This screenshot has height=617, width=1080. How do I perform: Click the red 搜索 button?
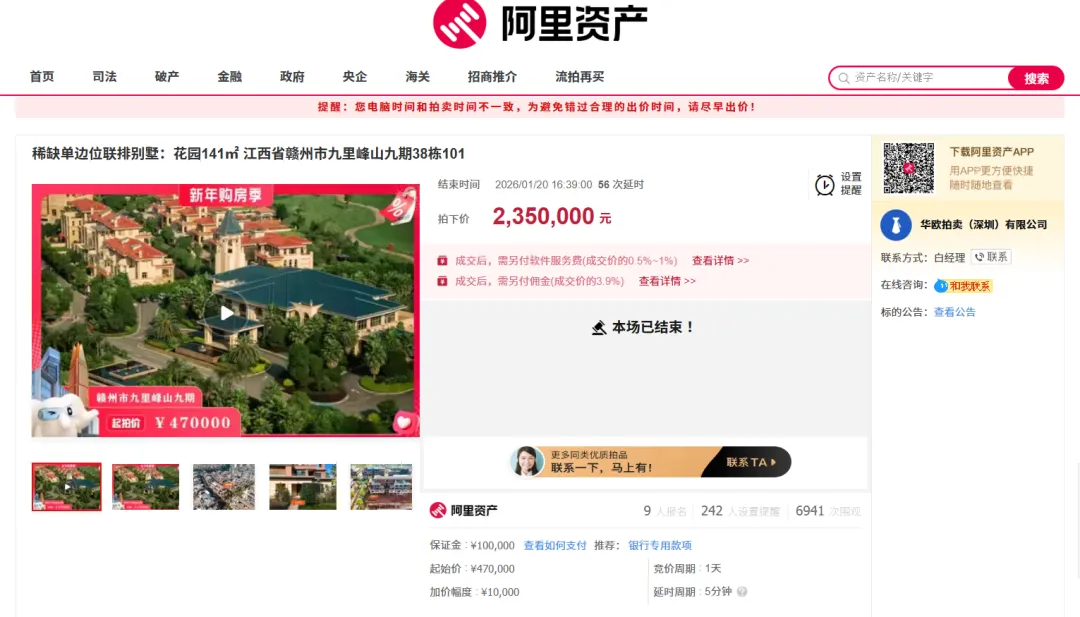point(1036,78)
